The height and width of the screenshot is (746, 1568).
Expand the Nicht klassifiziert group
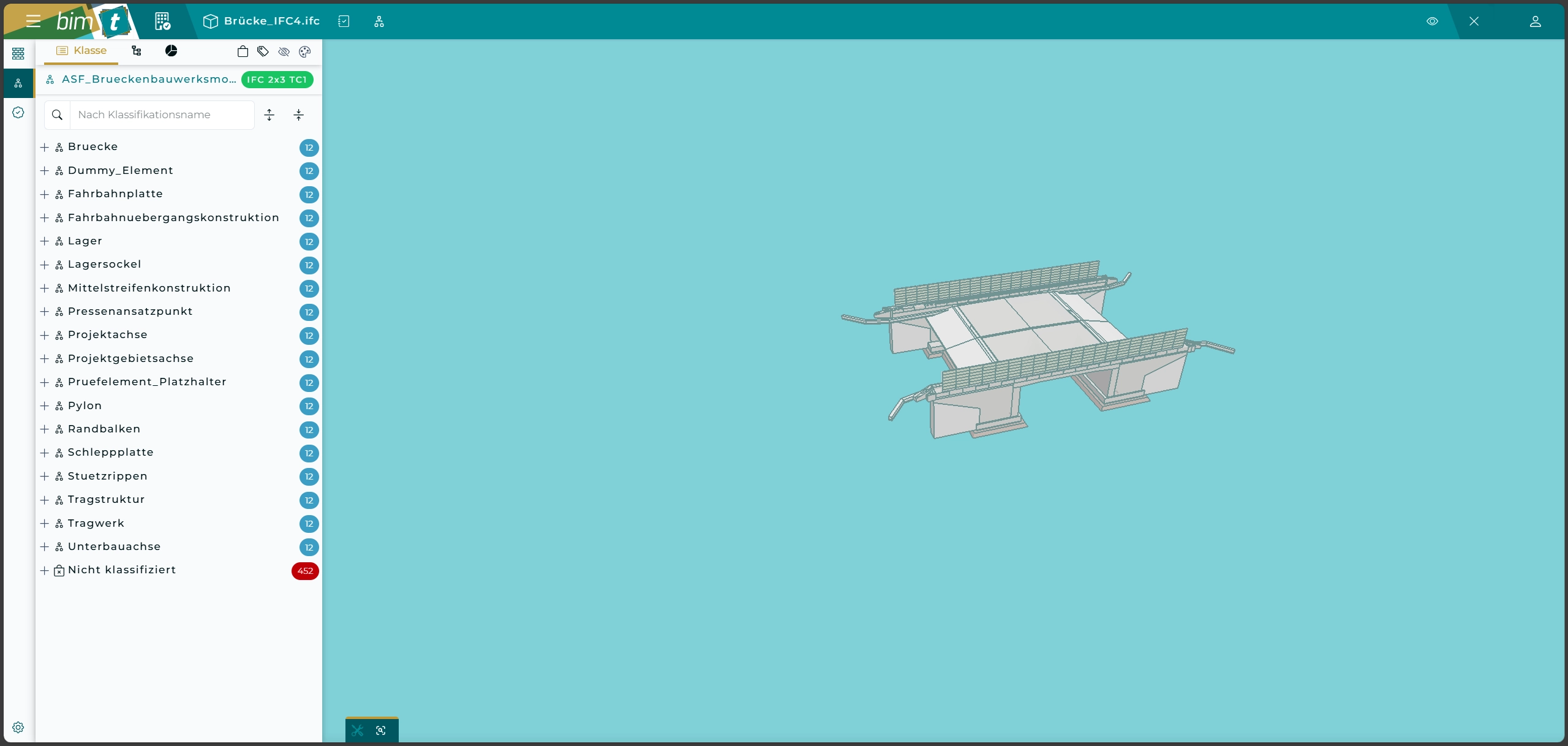pyautogui.click(x=45, y=570)
